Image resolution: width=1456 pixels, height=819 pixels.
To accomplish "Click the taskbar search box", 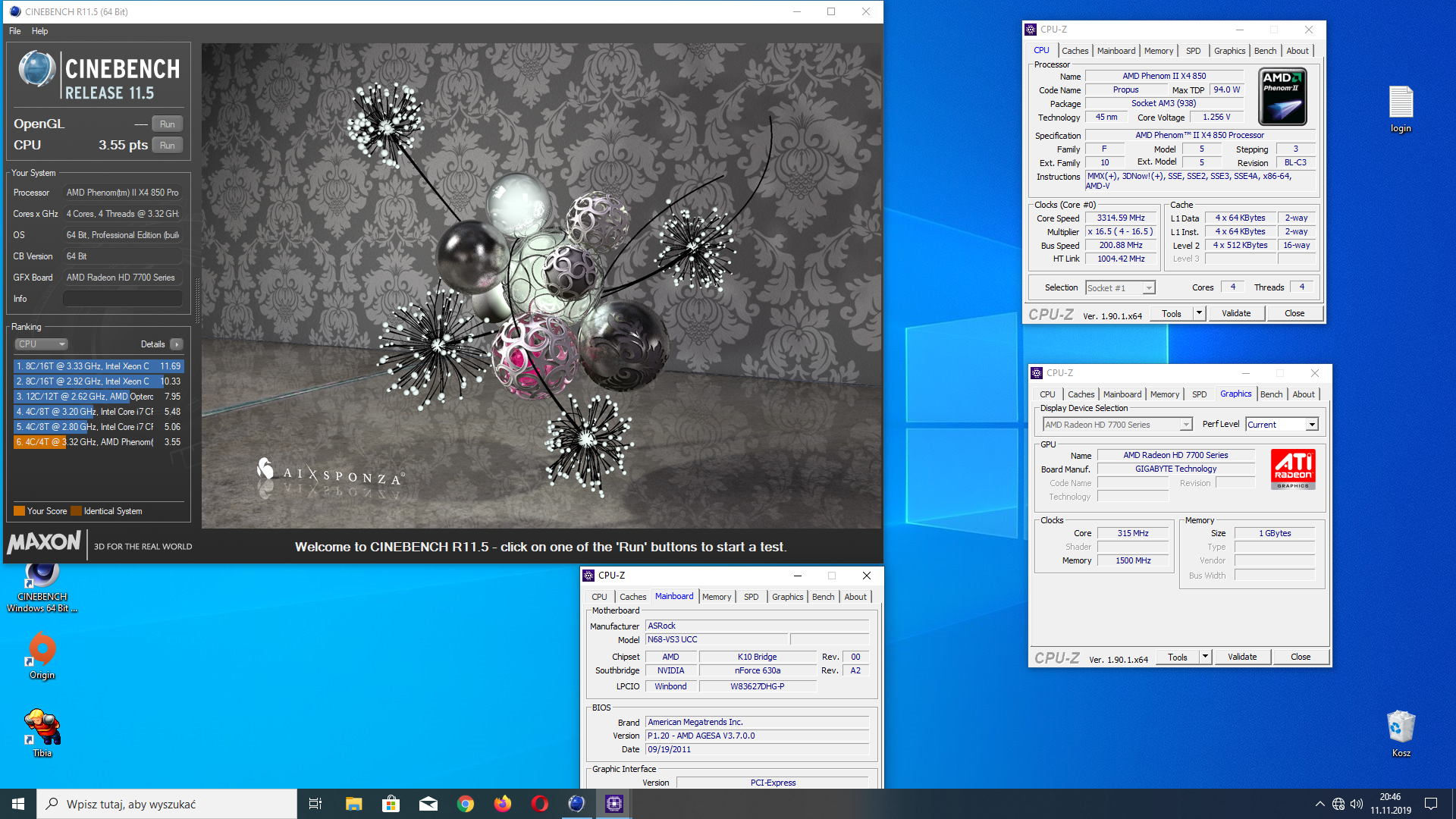I will coord(167,804).
